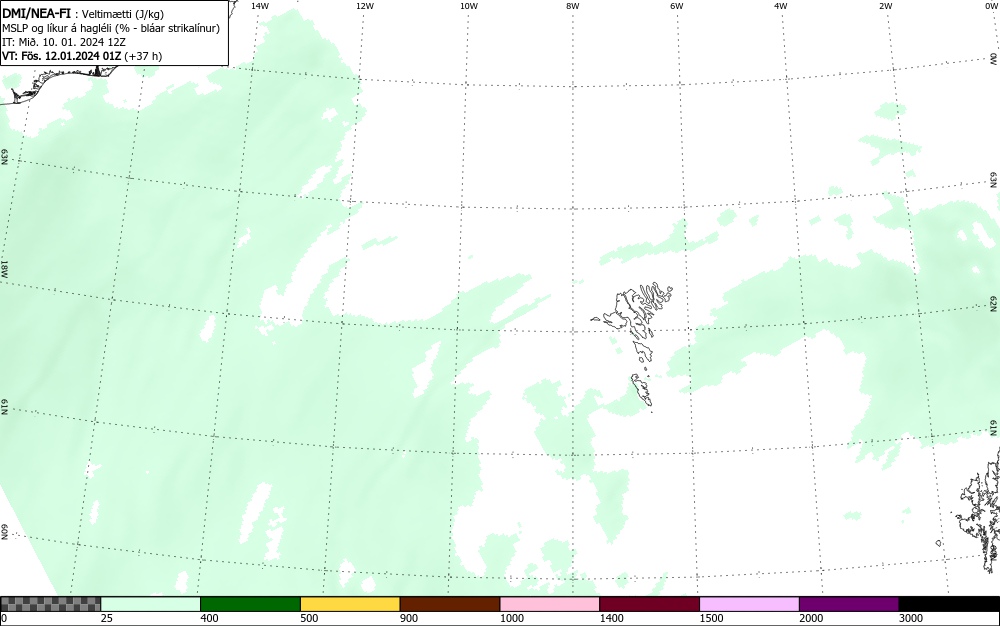Click the black above-3000 legend swatch
The image size is (1000, 626).
(x=949, y=604)
